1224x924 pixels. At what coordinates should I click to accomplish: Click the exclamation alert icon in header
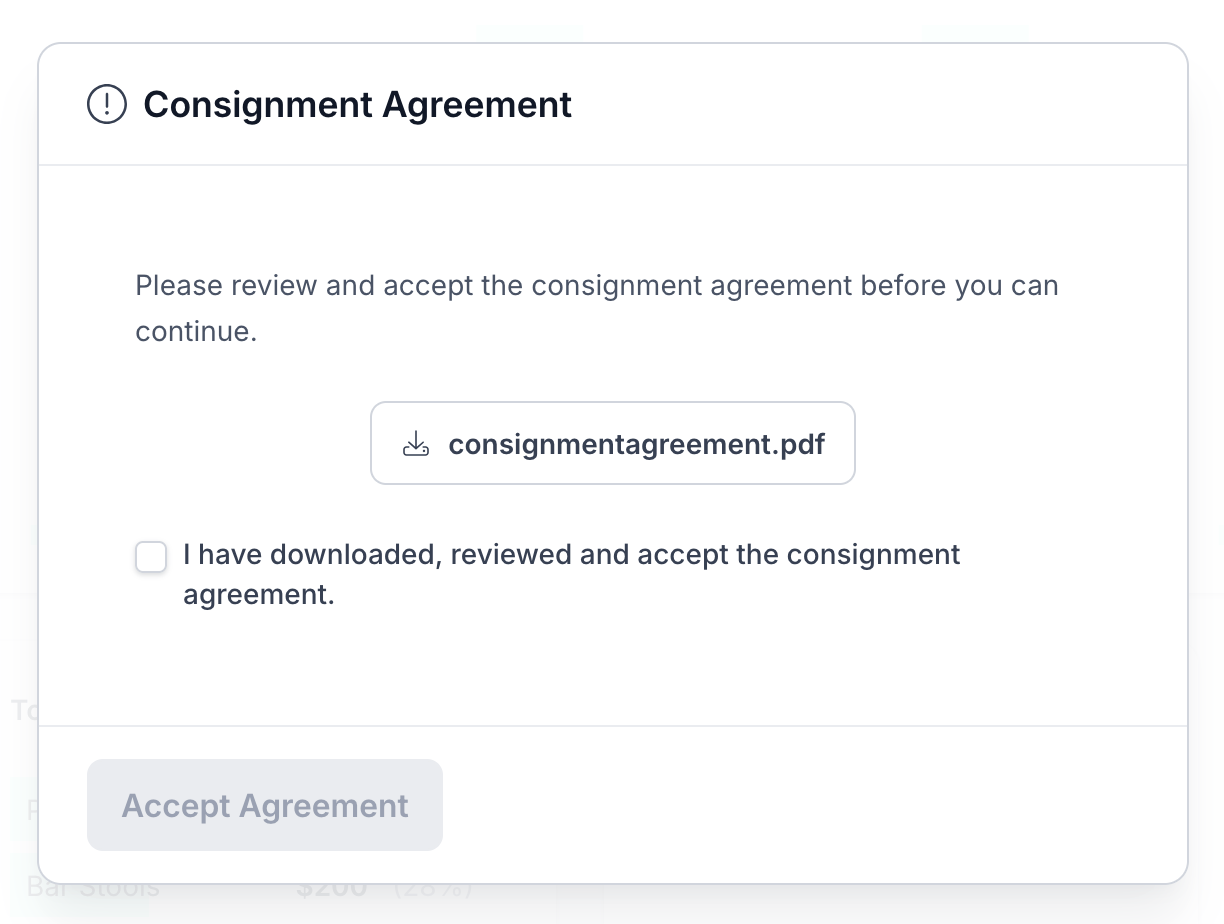tap(107, 104)
